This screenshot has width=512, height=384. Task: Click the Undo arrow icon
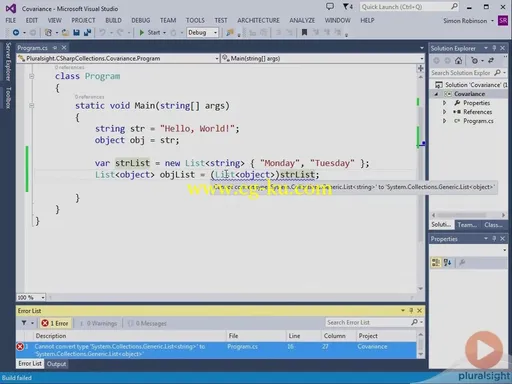[102, 32]
